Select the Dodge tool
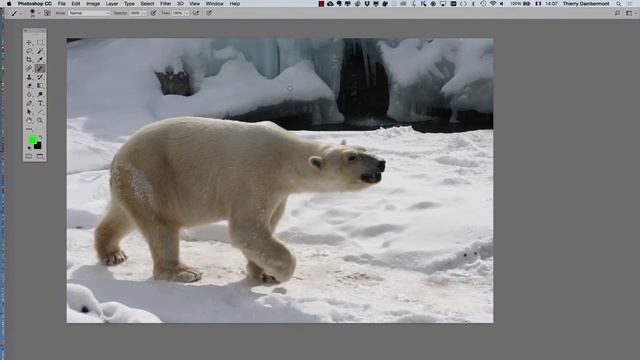This screenshot has width=640, height=360. point(40,94)
